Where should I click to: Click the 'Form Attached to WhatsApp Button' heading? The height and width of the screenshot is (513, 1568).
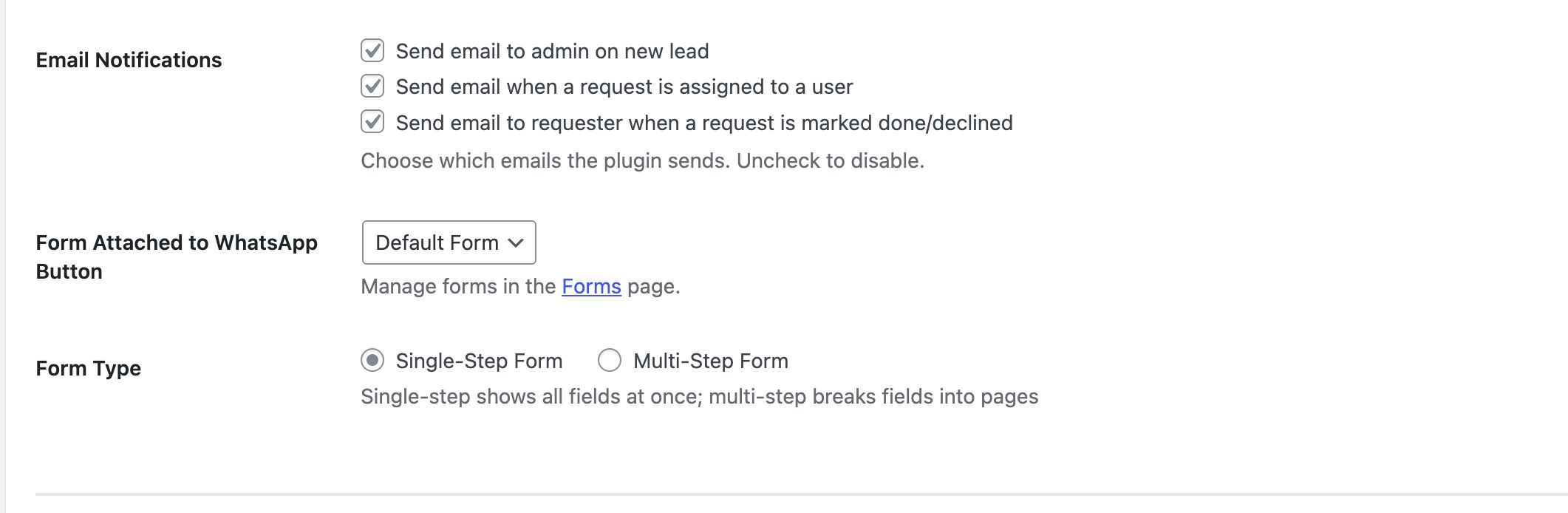pyautogui.click(x=176, y=256)
